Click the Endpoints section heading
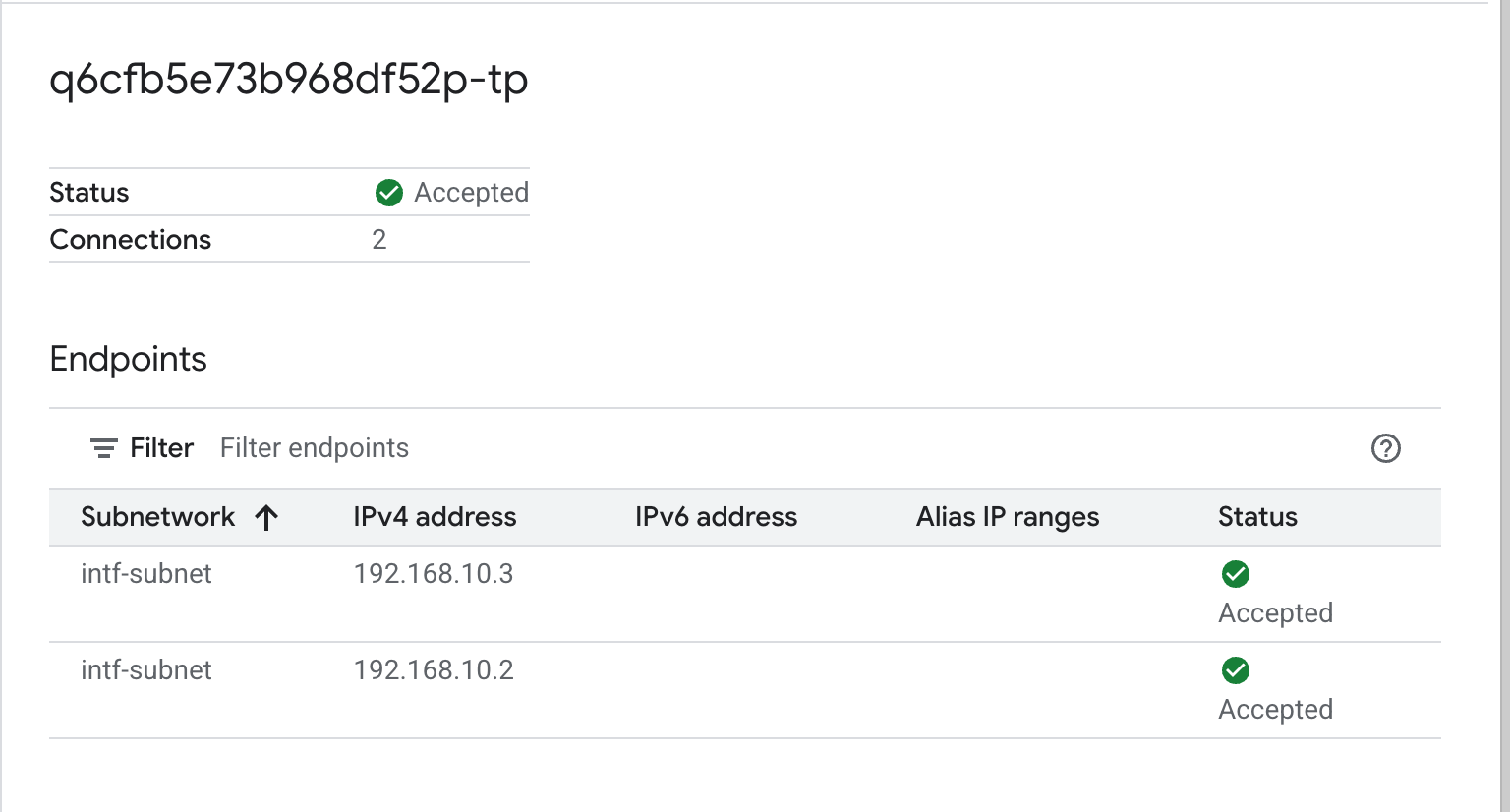The width and height of the screenshot is (1510, 812). [x=129, y=360]
